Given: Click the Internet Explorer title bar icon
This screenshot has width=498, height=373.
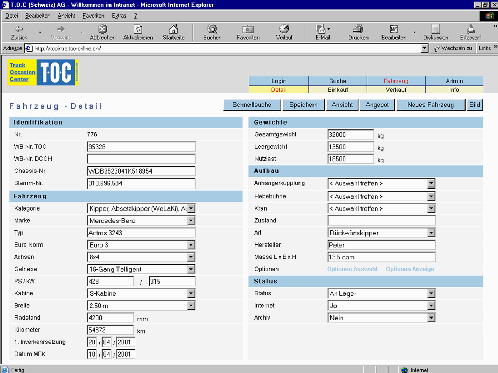Looking at the screenshot, I should [5, 5].
